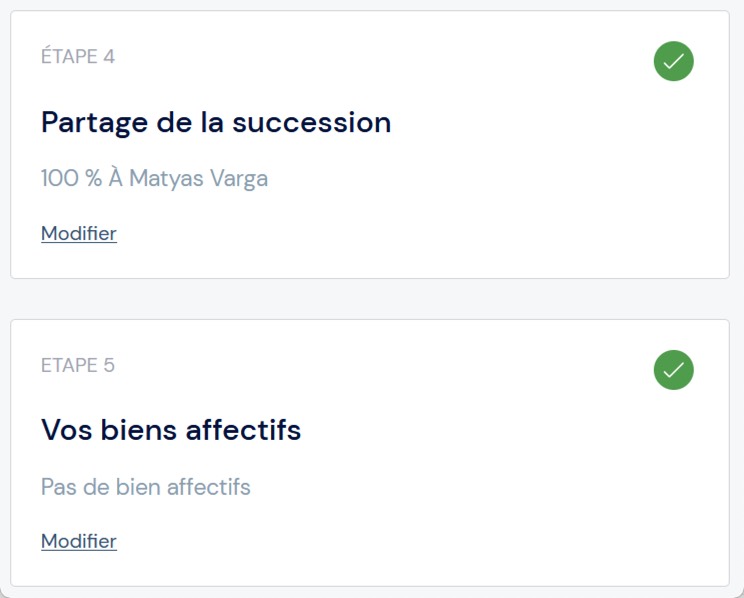Click the gray gap between the two step cards
The width and height of the screenshot is (744, 598).
pos(370,299)
